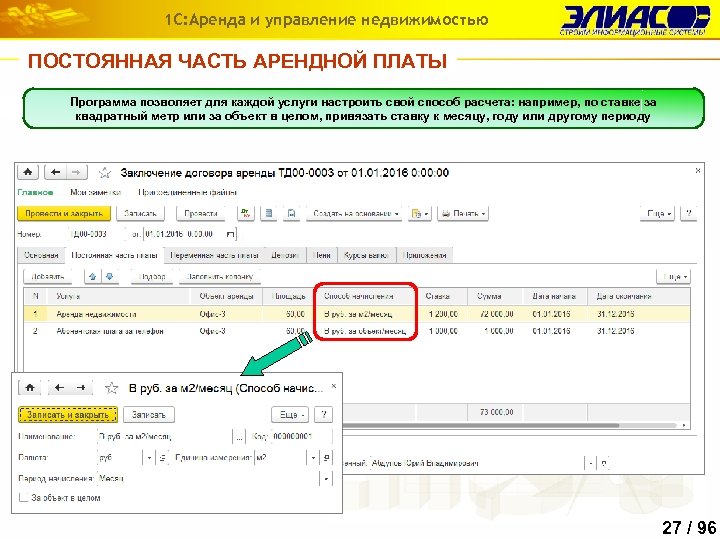The image size is (720, 540).
Task: Open the Пени tab
Action: (322, 255)
